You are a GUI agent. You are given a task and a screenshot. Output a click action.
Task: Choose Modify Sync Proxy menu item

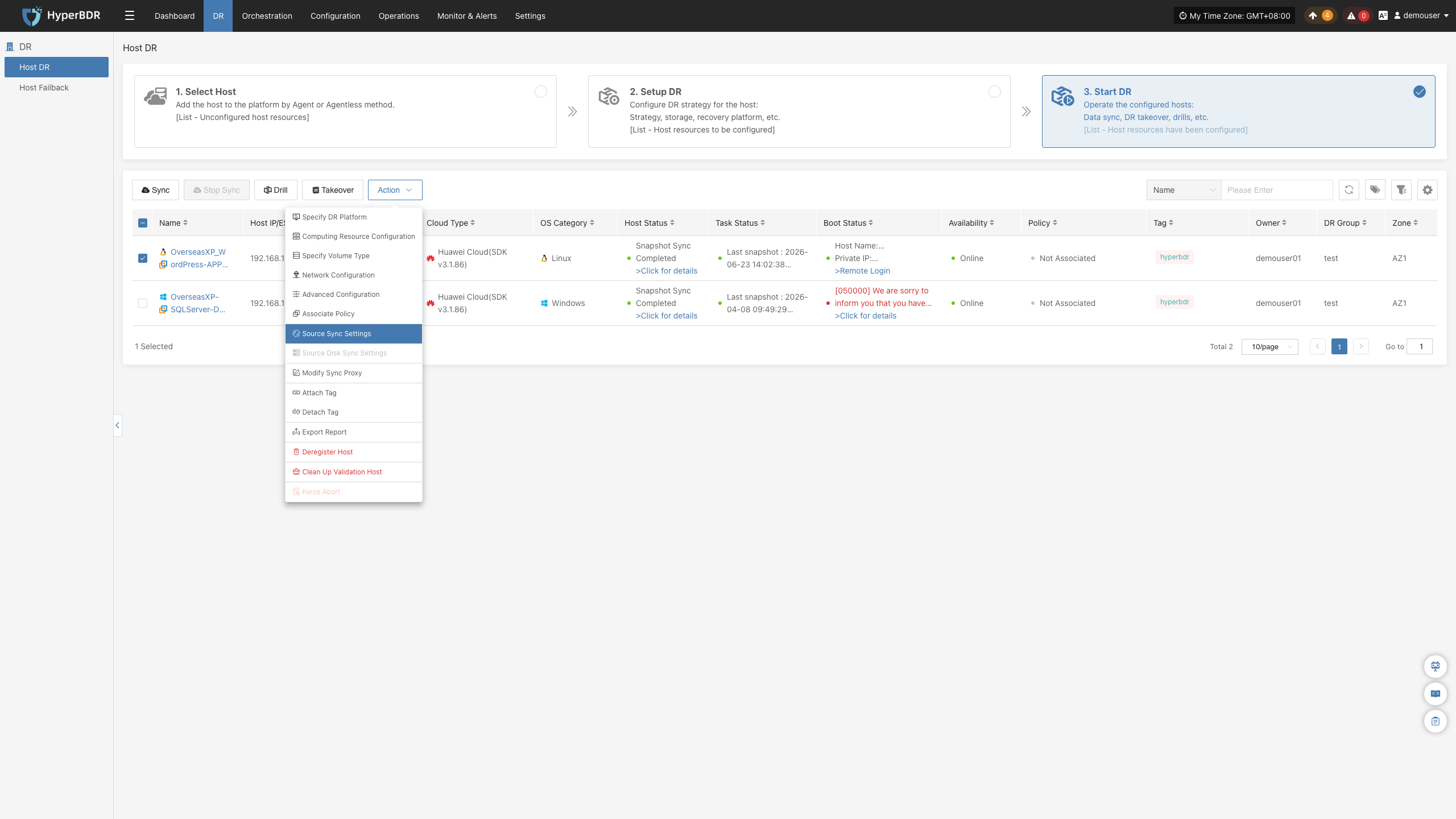354,373
